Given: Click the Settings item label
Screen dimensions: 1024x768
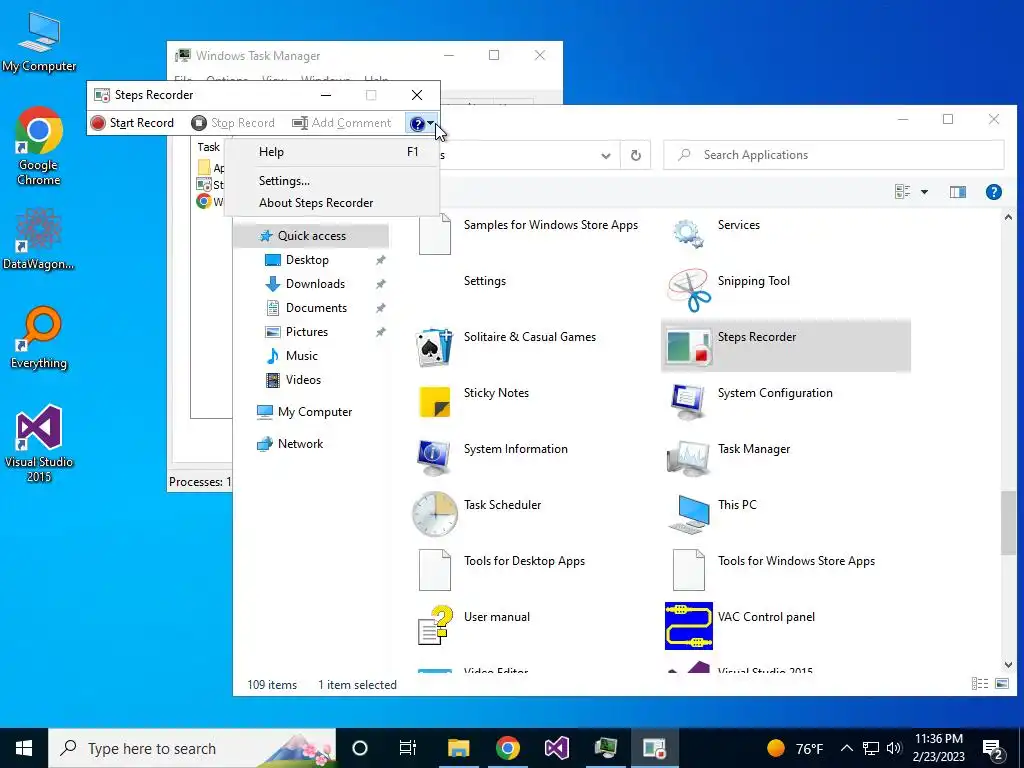Looking at the screenshot, I should (x=485, y=281).
